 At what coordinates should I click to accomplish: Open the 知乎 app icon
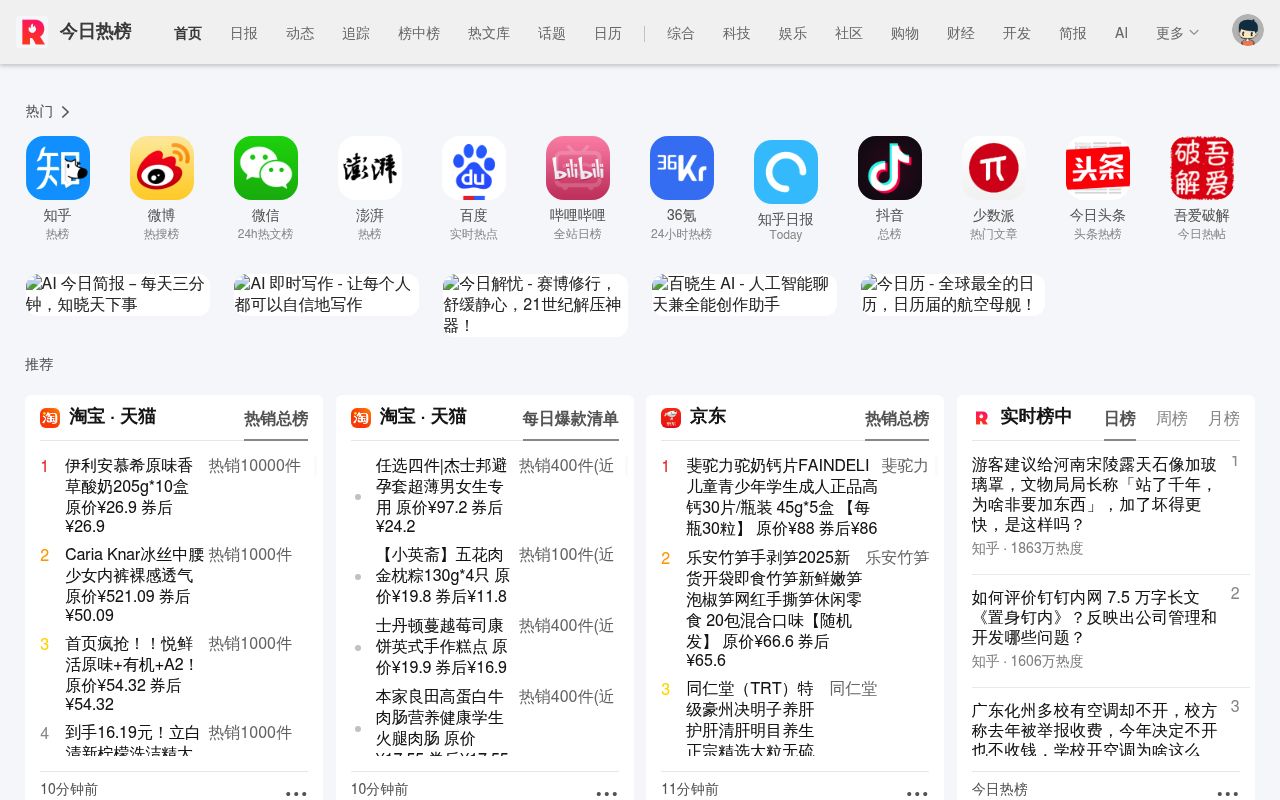[x=58, y=168]
